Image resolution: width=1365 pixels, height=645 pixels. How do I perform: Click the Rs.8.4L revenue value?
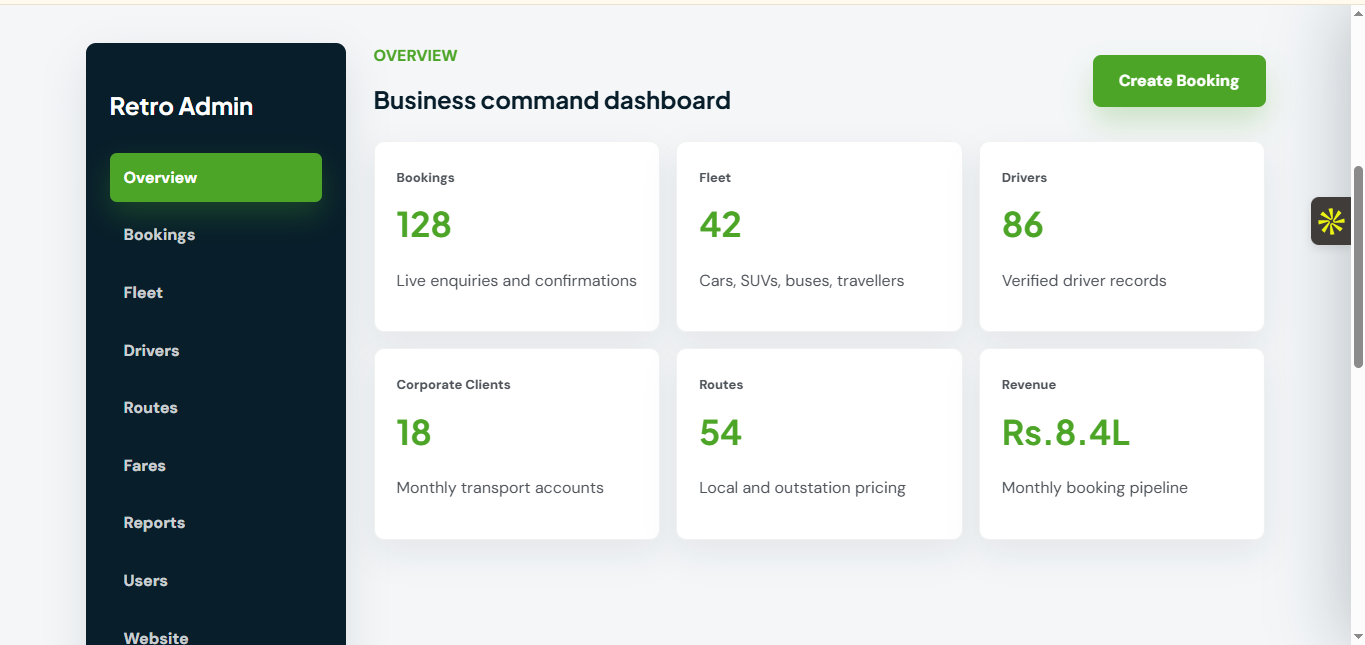click(1066, 432)
